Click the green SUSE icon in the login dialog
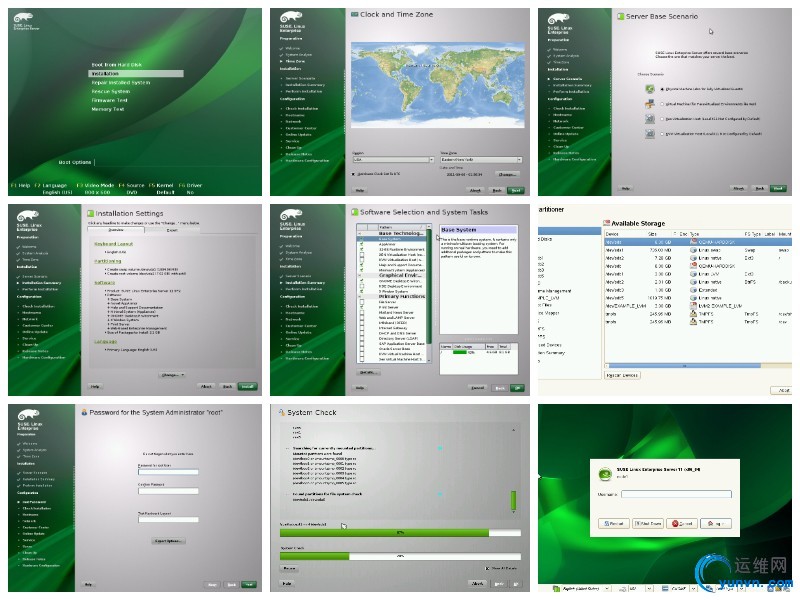The height and width of the screenshot is (600, 800). coord(605,473)
